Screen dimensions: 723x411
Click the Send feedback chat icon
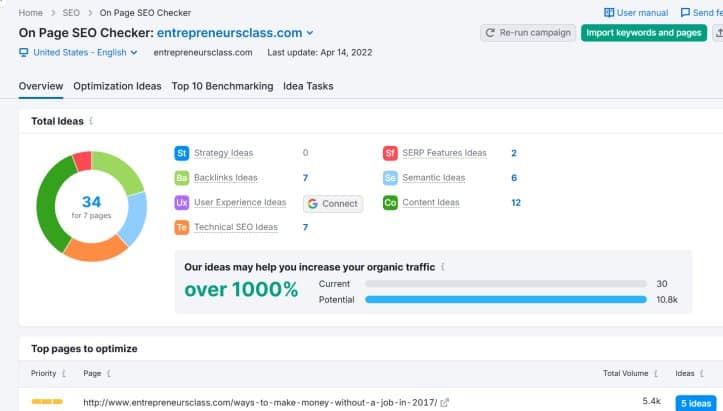point(685,13)
